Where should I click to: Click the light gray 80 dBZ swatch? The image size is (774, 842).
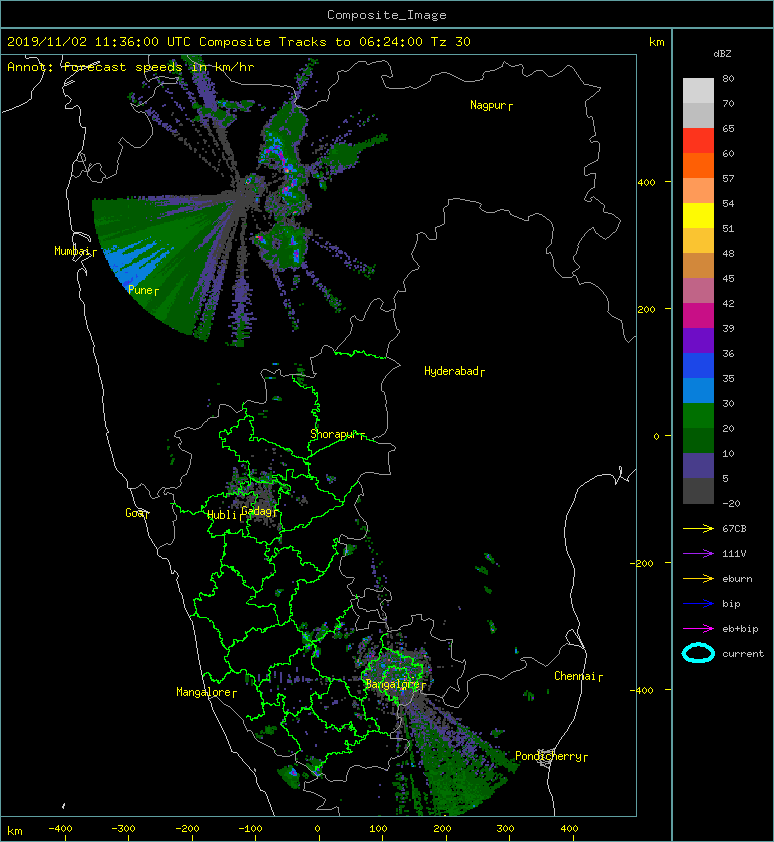[698, 90]
